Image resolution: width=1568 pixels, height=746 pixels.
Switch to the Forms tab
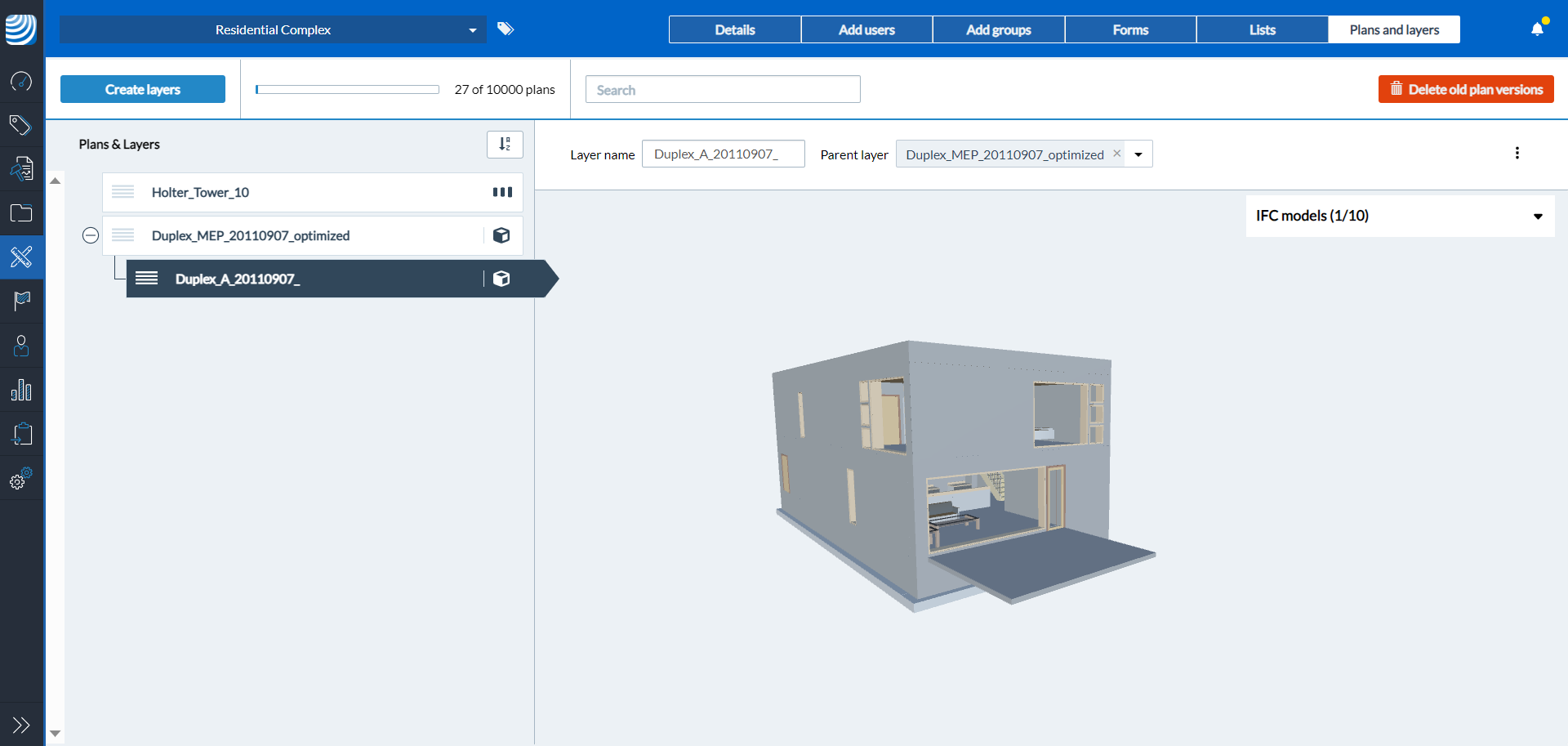click(x=1130, y=29)
